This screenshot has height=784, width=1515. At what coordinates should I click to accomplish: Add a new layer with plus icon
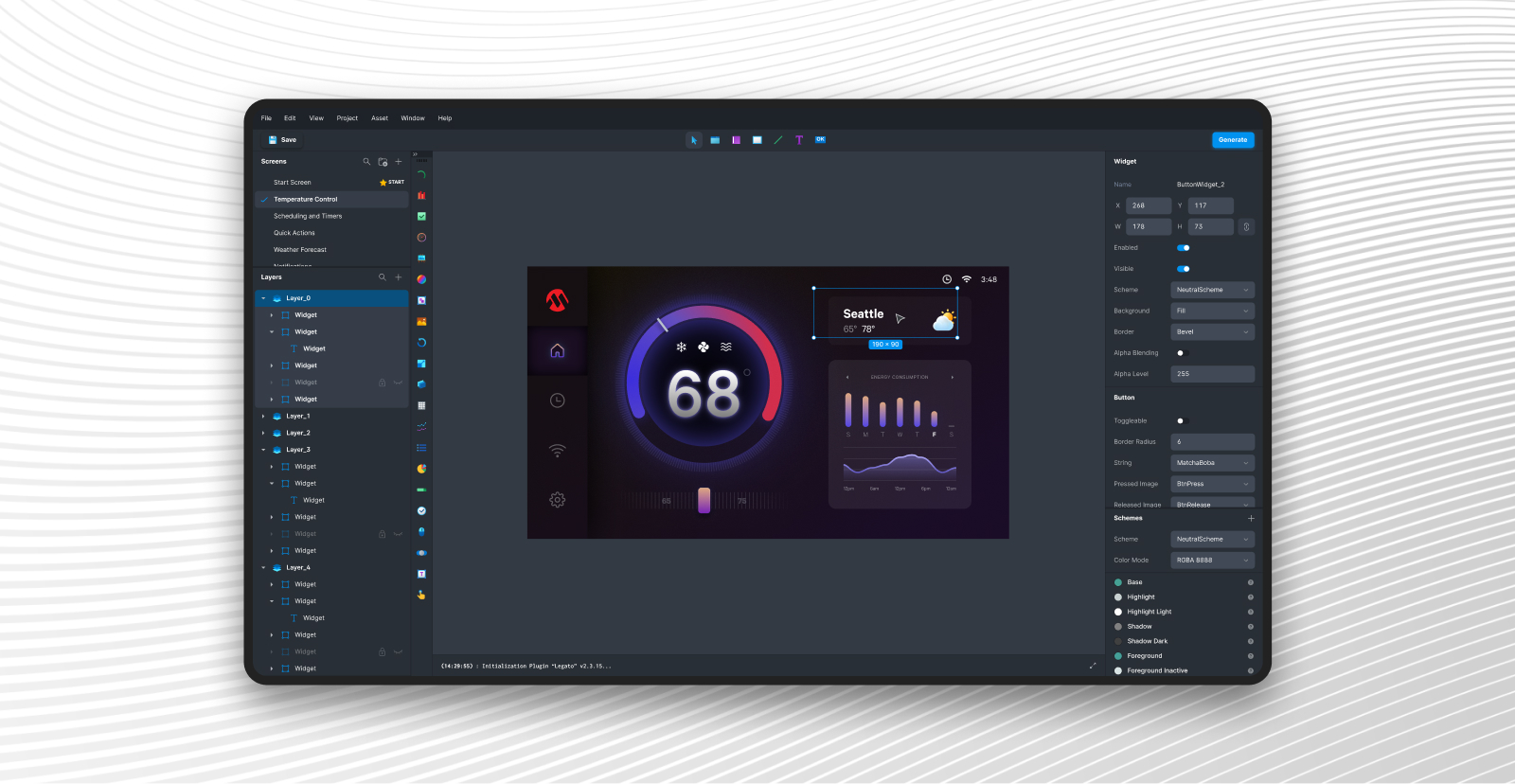pyautogui.click(x=399, y=277)
